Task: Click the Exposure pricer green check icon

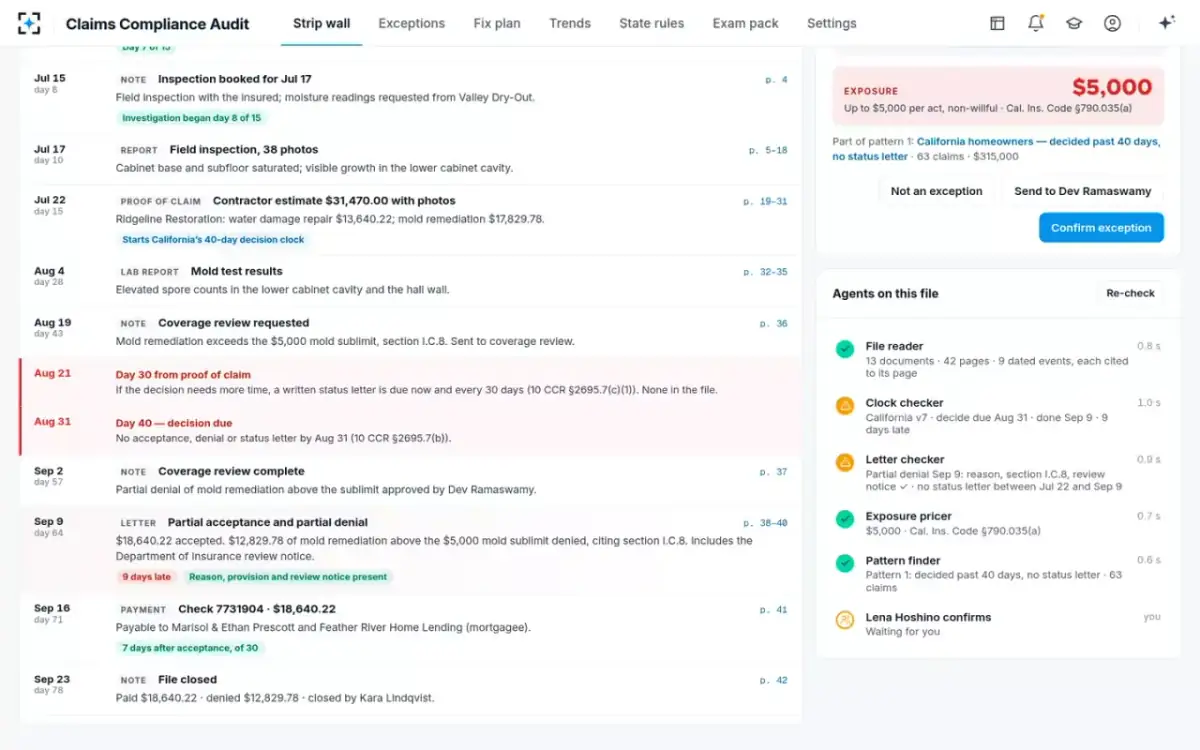Action: coord(845,519)
